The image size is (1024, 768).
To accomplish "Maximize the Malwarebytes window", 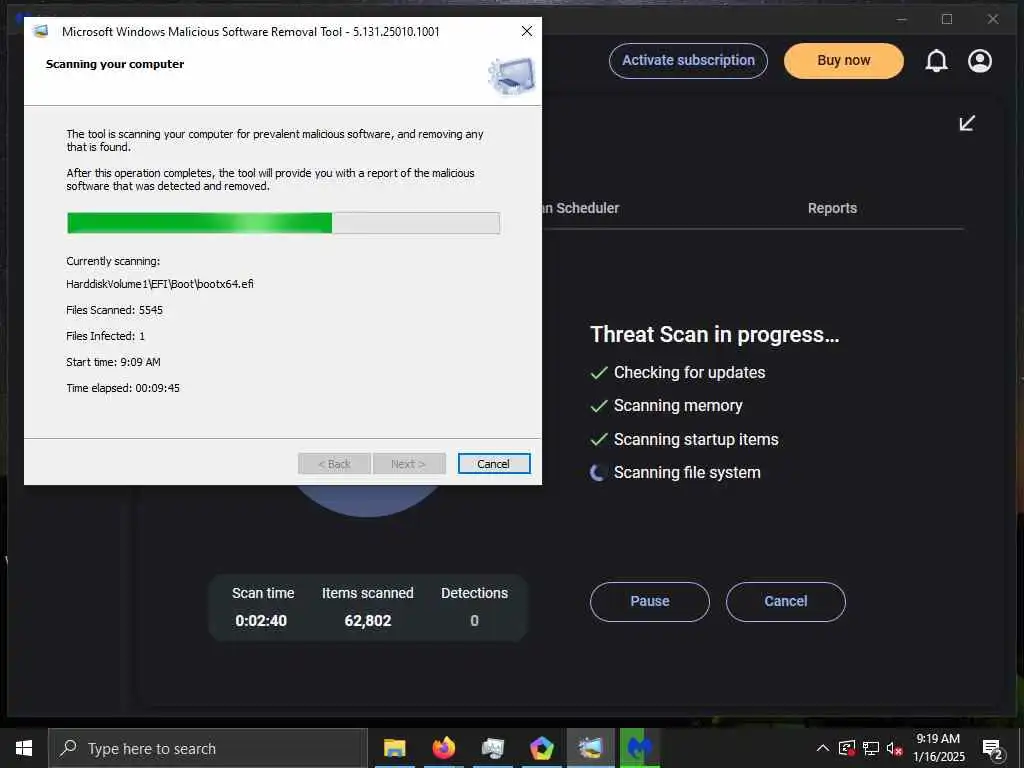I will [x=947, y=19].
